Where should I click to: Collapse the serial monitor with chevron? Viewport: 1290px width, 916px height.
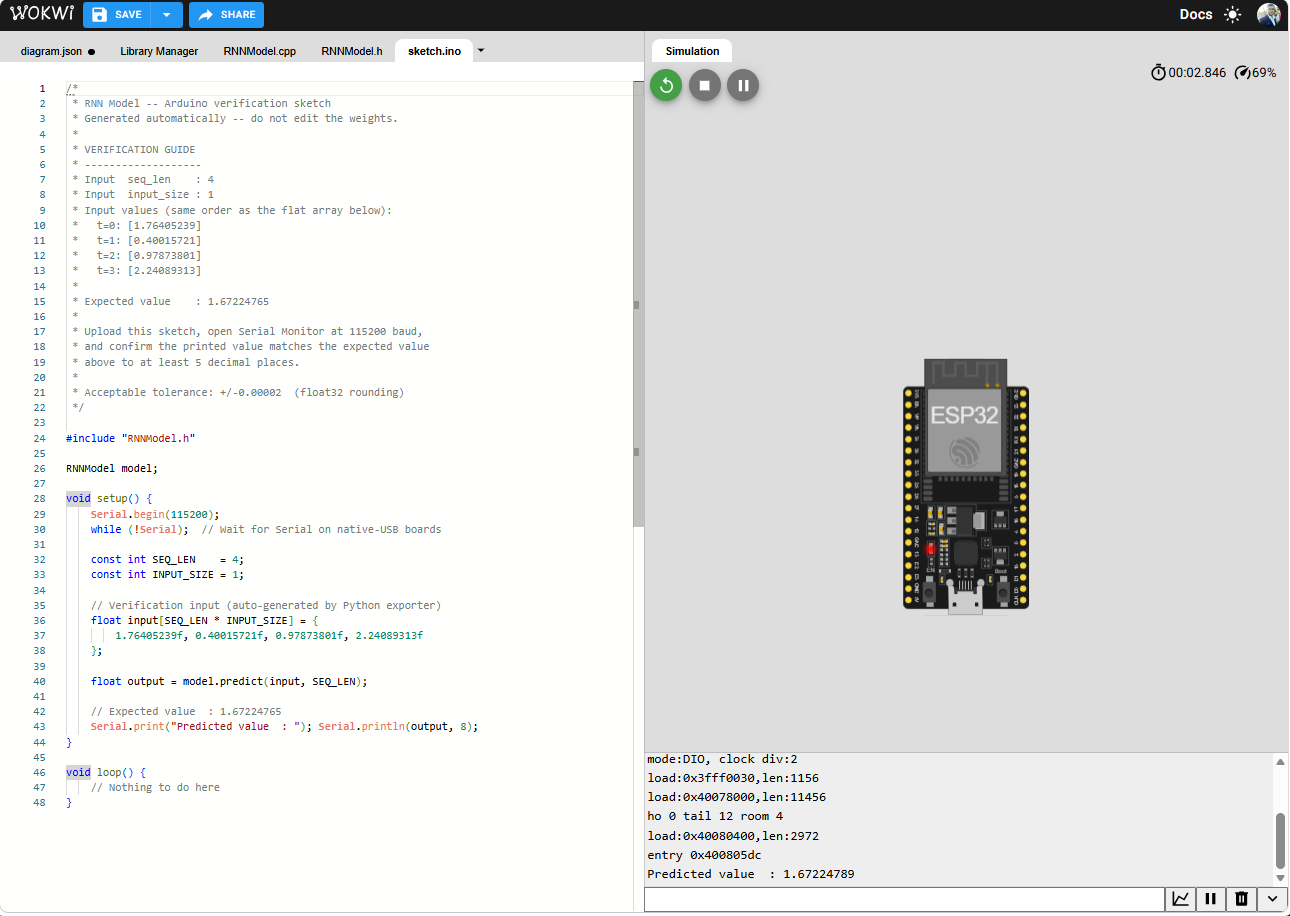pos(1272,899)
